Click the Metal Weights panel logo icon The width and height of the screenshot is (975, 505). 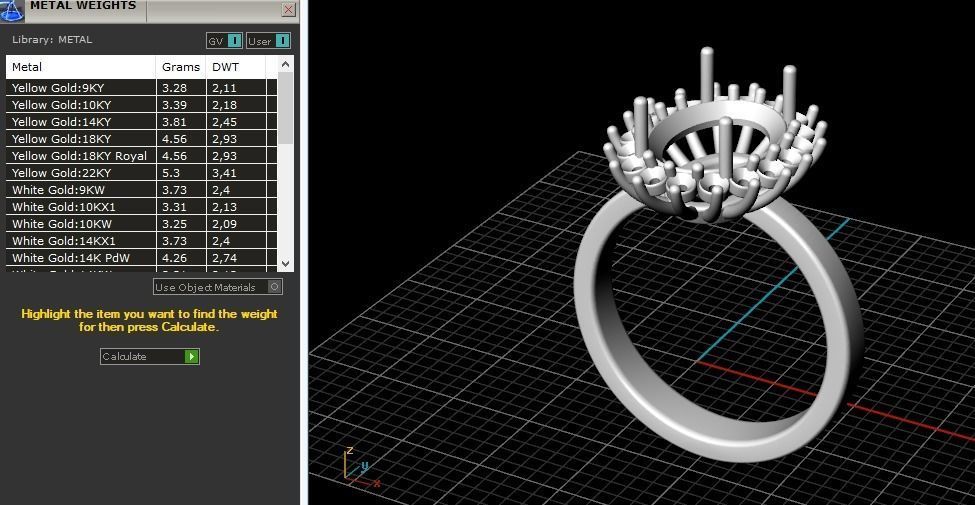(12, 9)
